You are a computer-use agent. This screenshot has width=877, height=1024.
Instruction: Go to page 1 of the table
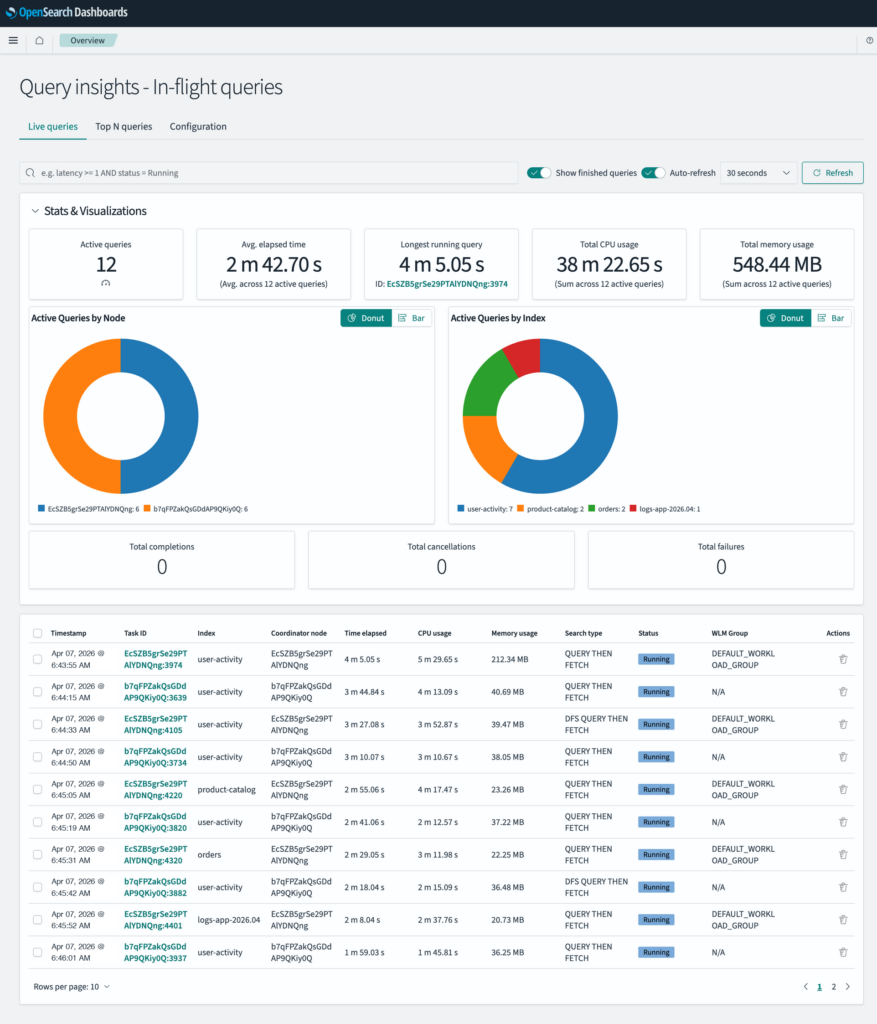click(820, 987)
